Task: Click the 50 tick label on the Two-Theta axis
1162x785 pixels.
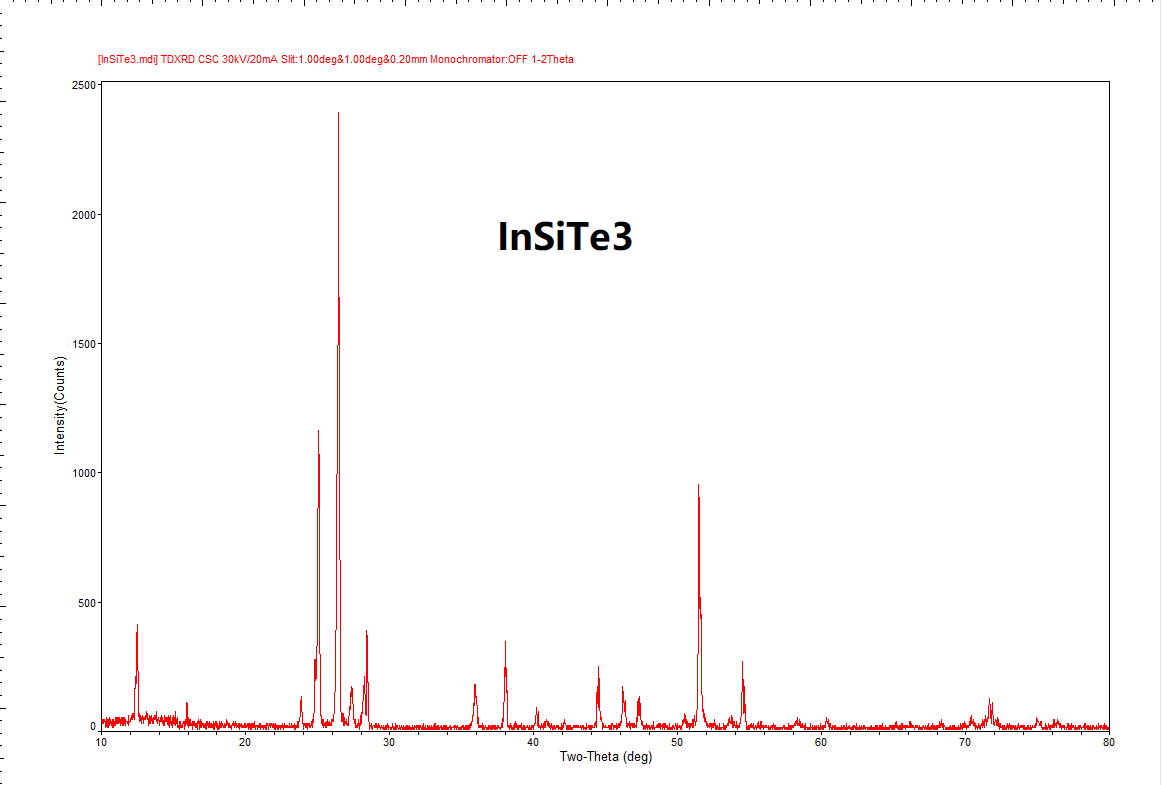Action: (676, 742)
